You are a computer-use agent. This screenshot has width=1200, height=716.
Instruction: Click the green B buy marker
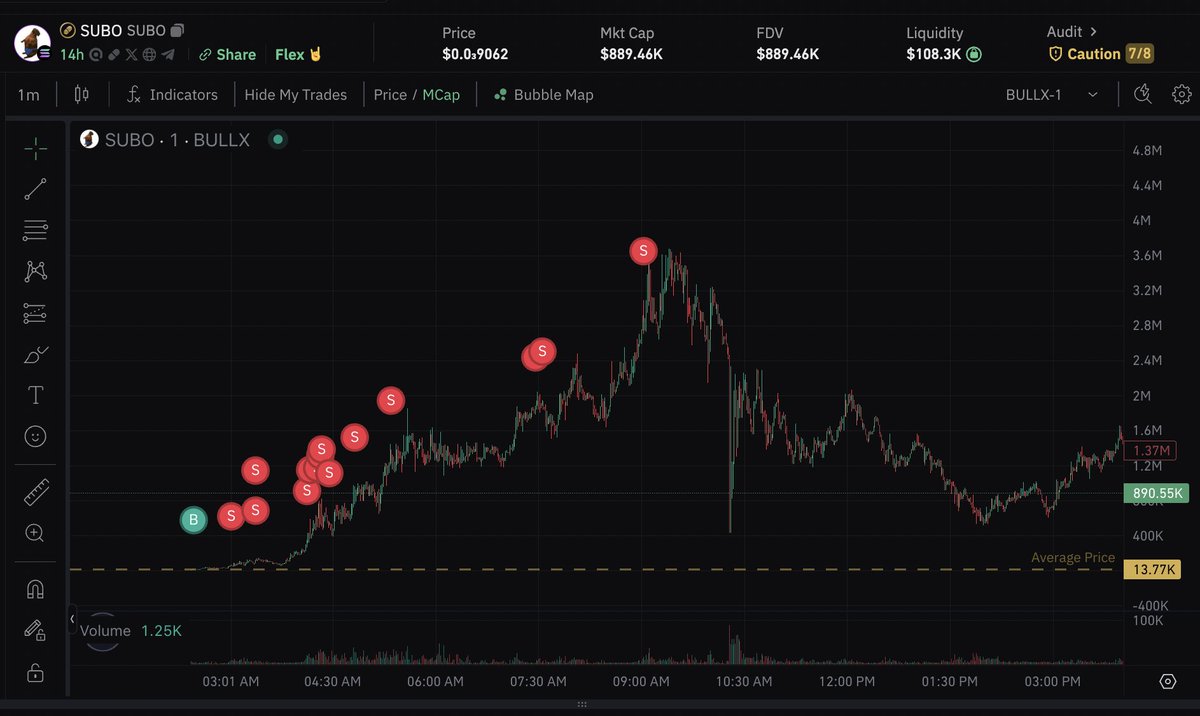pos(193,519)
